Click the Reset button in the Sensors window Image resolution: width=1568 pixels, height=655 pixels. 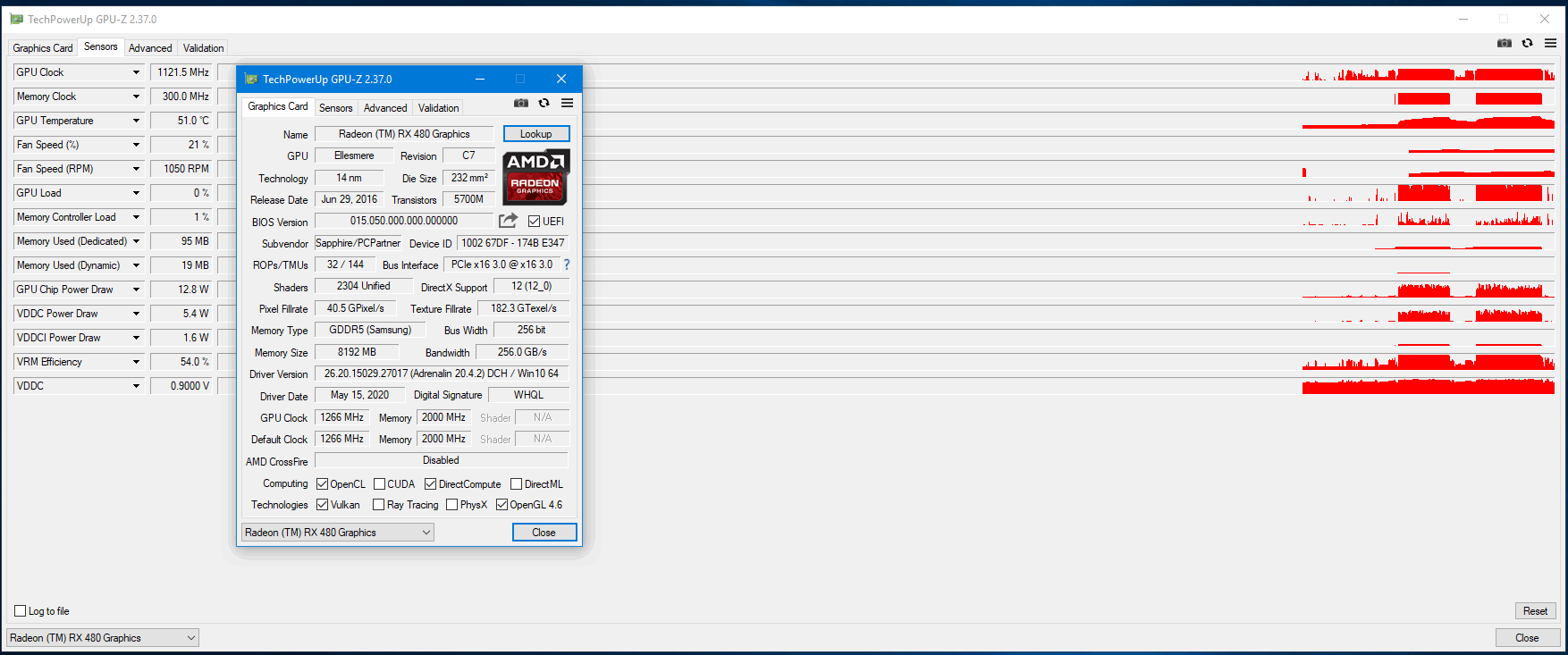[1535, 611]
